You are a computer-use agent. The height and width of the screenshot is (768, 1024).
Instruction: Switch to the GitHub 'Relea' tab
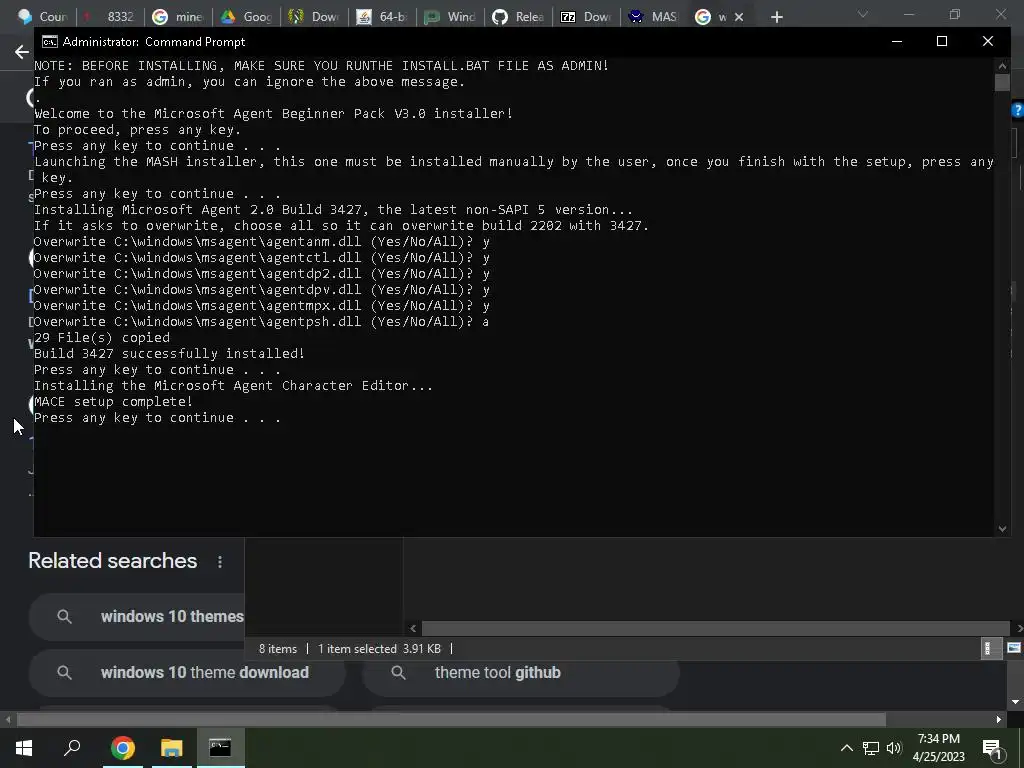[x=518, y=17]
